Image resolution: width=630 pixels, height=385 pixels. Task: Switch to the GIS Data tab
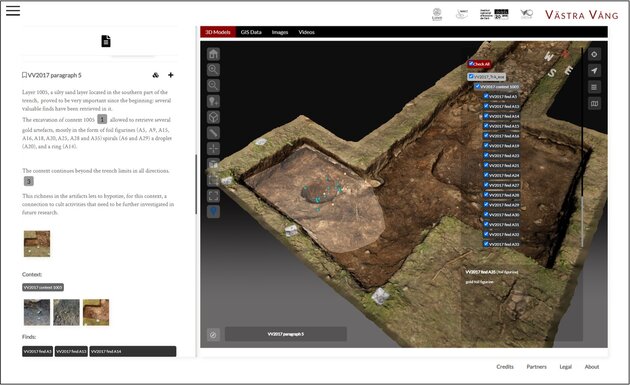coord(251,32)
